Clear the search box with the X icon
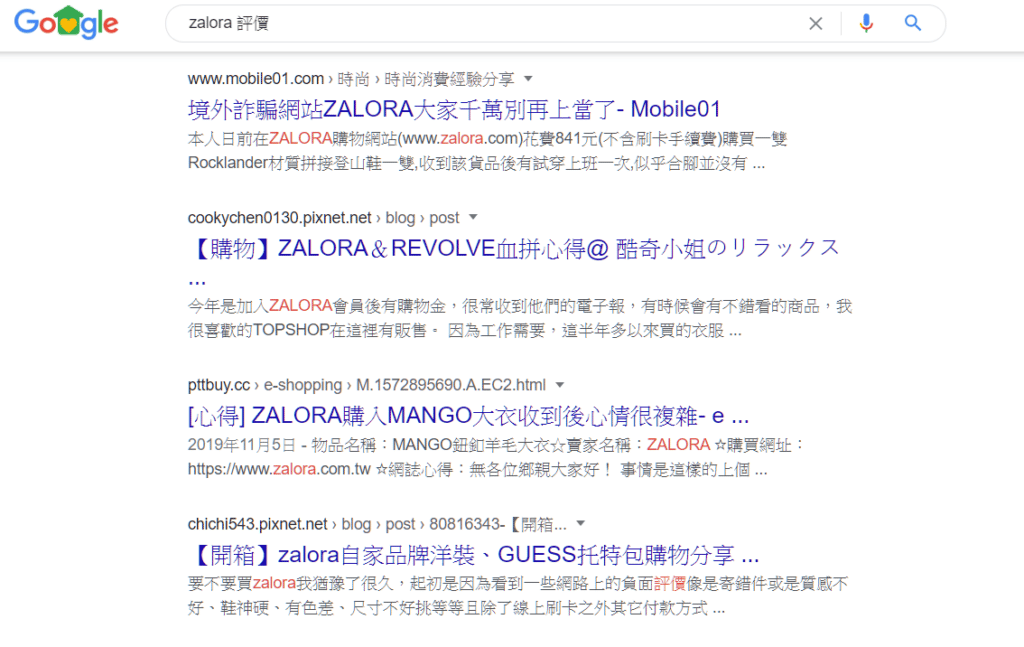The height and width of the screenshot is (647, 1024). pyautogui.click(x=816, y=23)
